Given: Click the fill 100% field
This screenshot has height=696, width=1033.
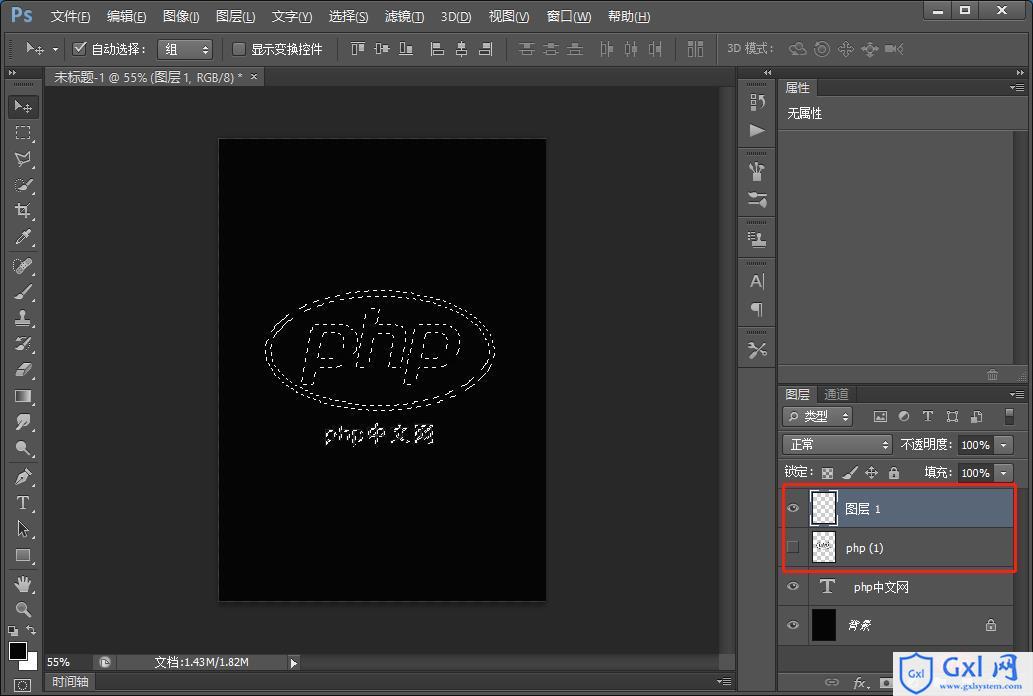Looking at the screenshot, I should click(x=976, y=473).
